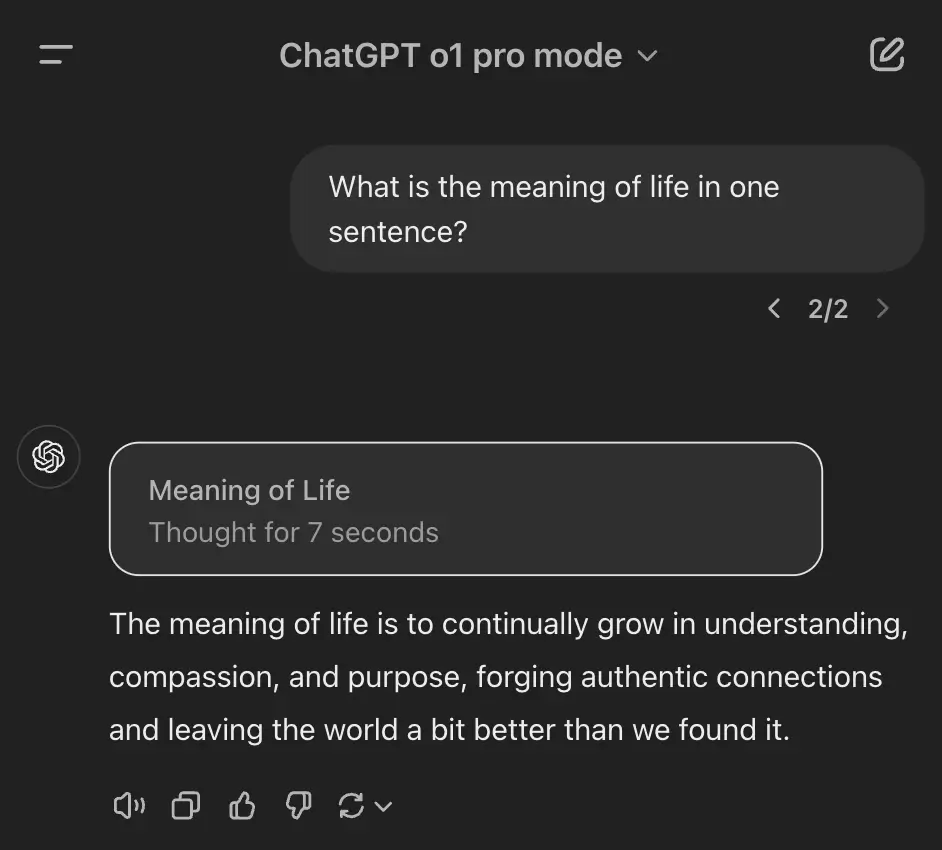The height and width of the screenshot is (850, 942).
Task: Click the ChatGPT logo avatar beside the reply
Action: coord(48,457)
